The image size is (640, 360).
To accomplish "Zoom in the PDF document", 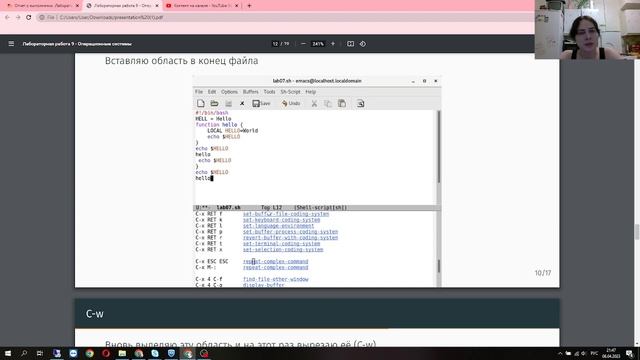I will (x=333, y=44).
